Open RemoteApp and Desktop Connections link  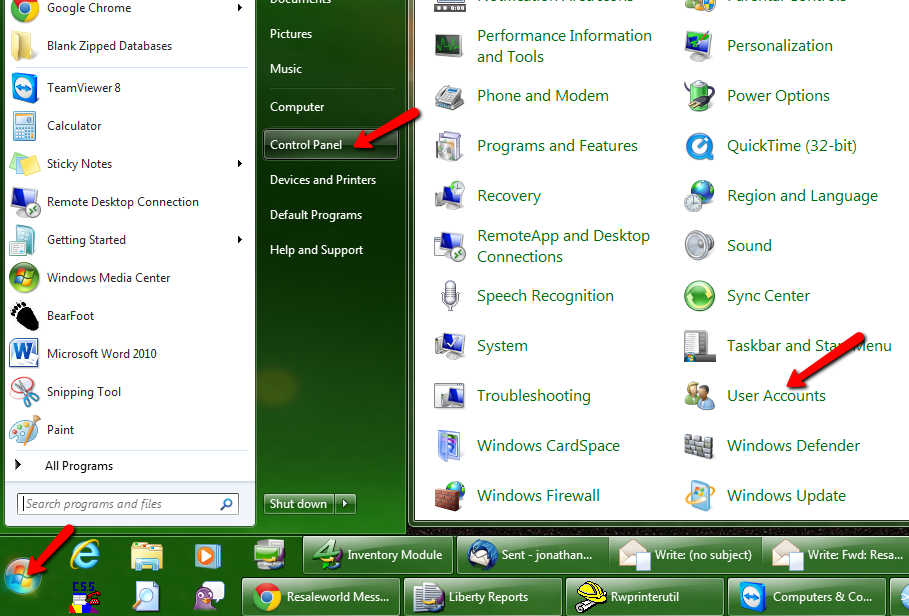pos(563,246)
